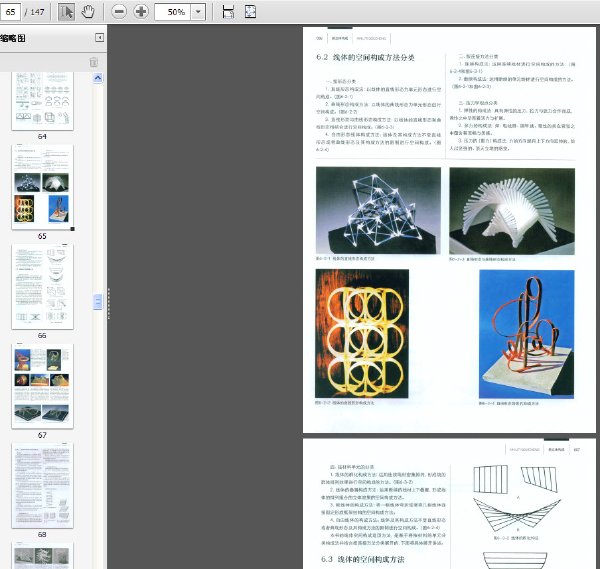This screenshot has width=600, height=569.
Task: Click the thumbnail scrollbar up arrow
Action: [x=98, y=78]
